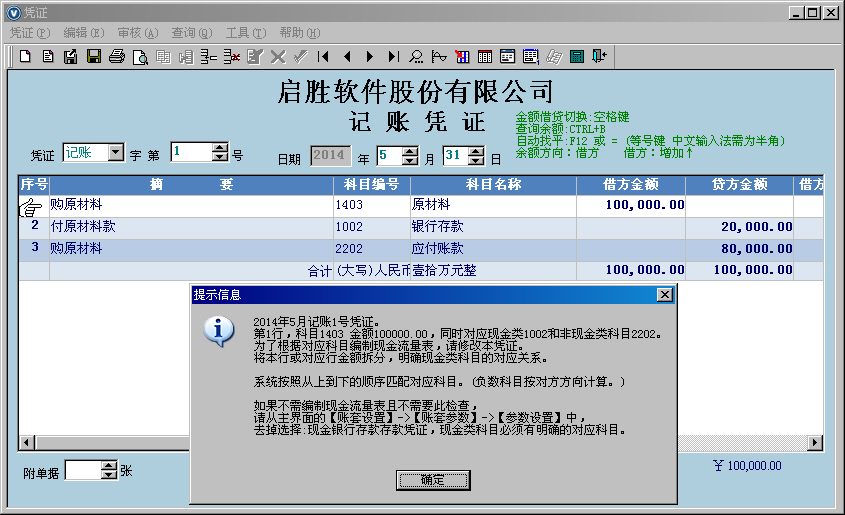Select credit amount cell 80,000.00

739,250
